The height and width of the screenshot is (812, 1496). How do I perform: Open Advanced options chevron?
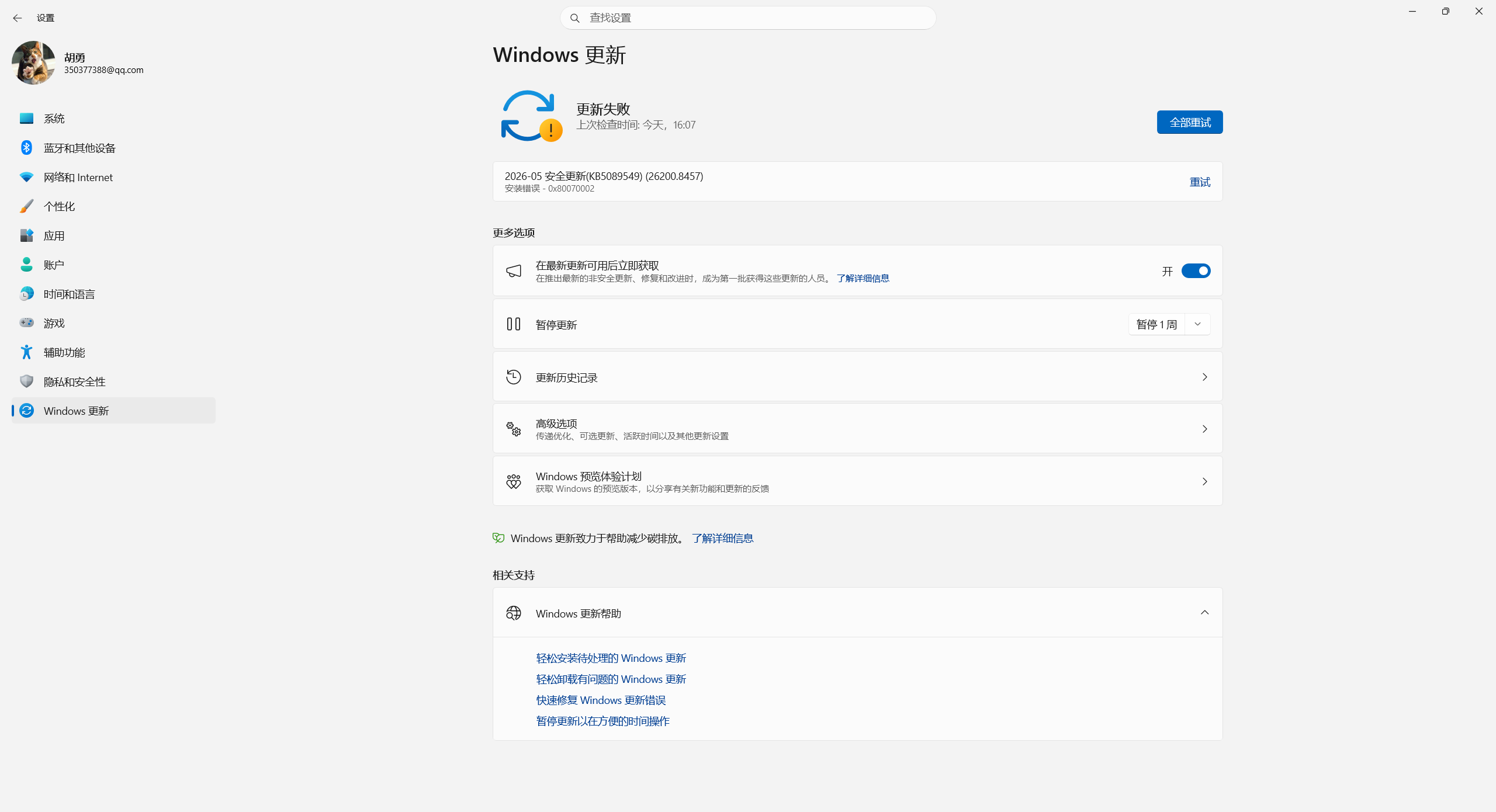[1204, 429]
